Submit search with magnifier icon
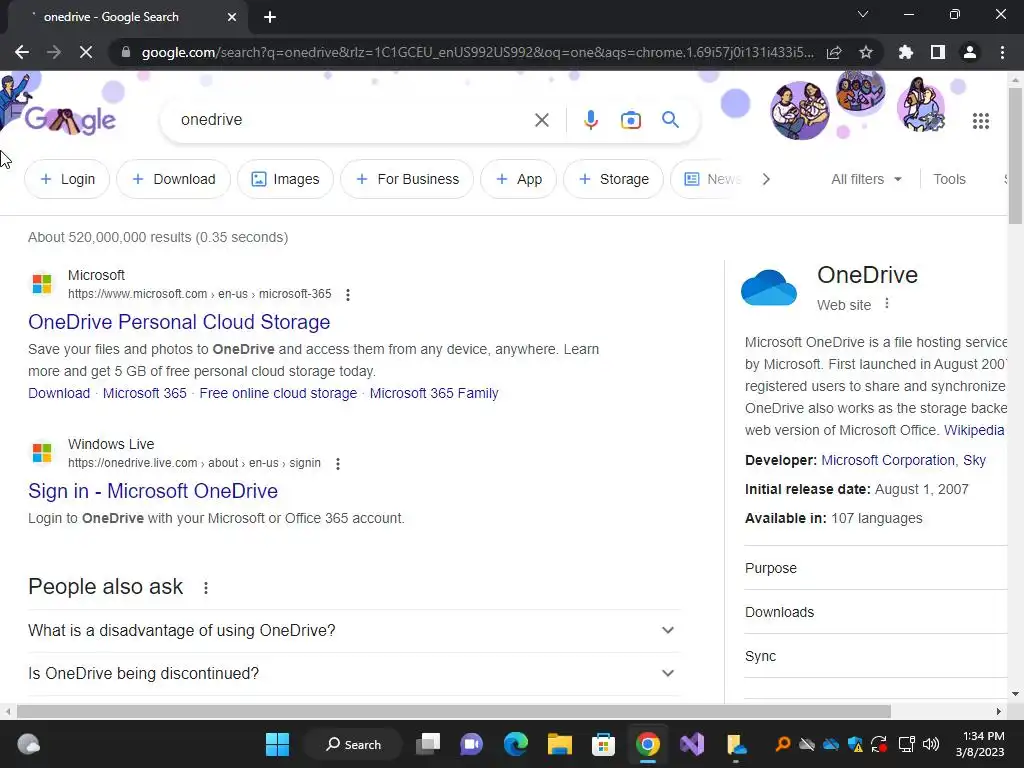Viewport: 1024px width, 768px height. (x=670, y=120)
